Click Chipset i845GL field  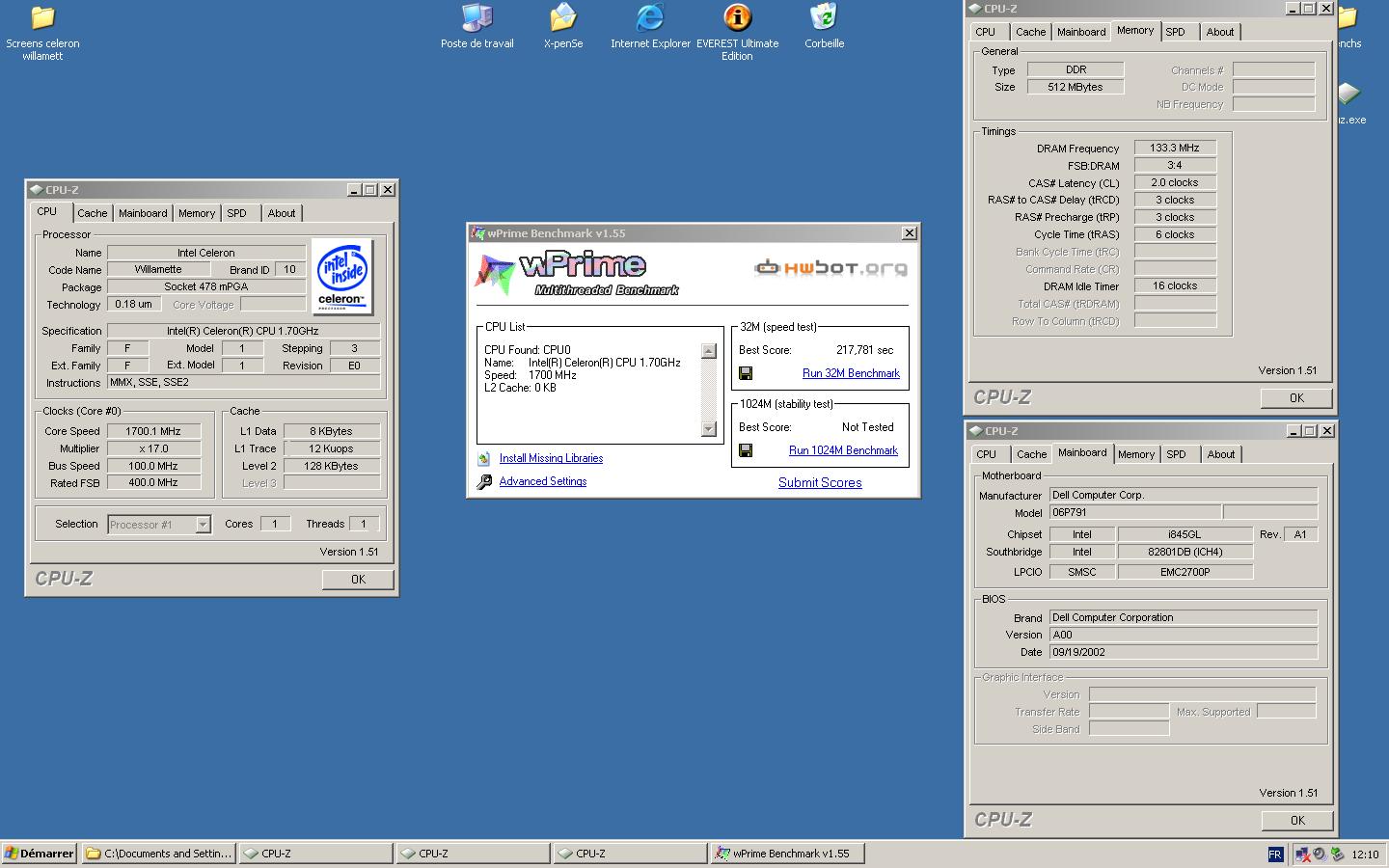(1185, 534)
